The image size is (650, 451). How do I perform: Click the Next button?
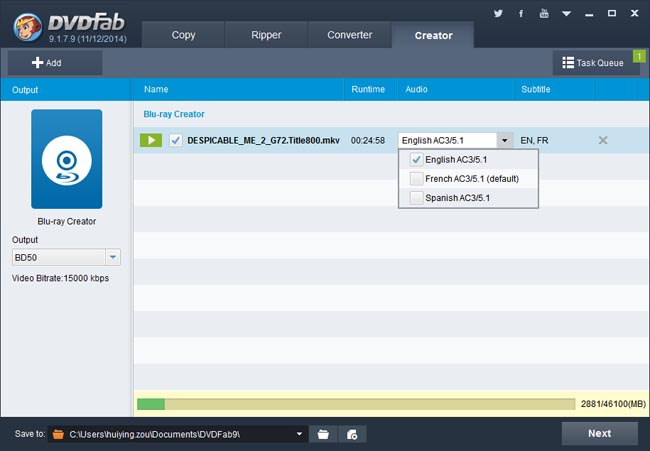tap(599, 433)
